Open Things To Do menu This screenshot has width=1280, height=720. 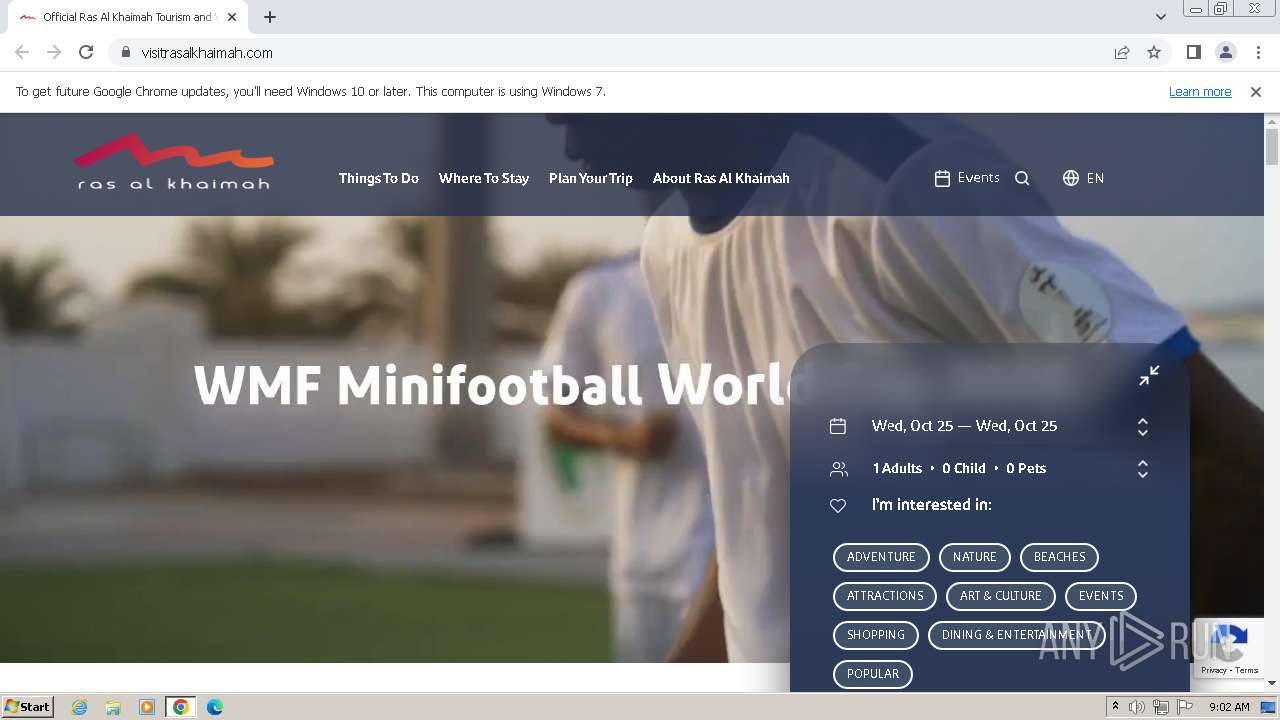(379, 178)
